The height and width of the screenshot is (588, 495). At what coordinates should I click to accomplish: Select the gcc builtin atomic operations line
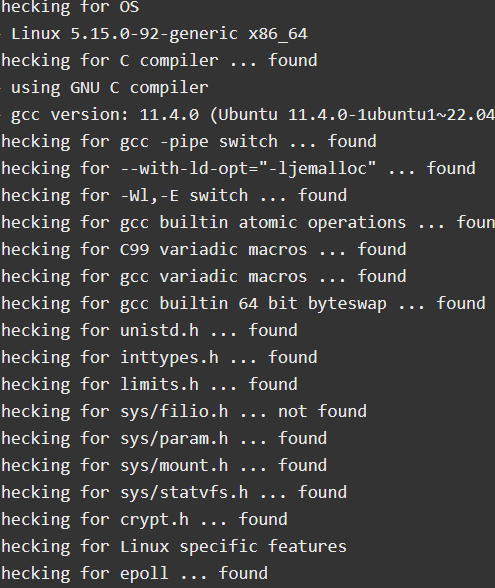pyautogui.click(x=248, y=223)
